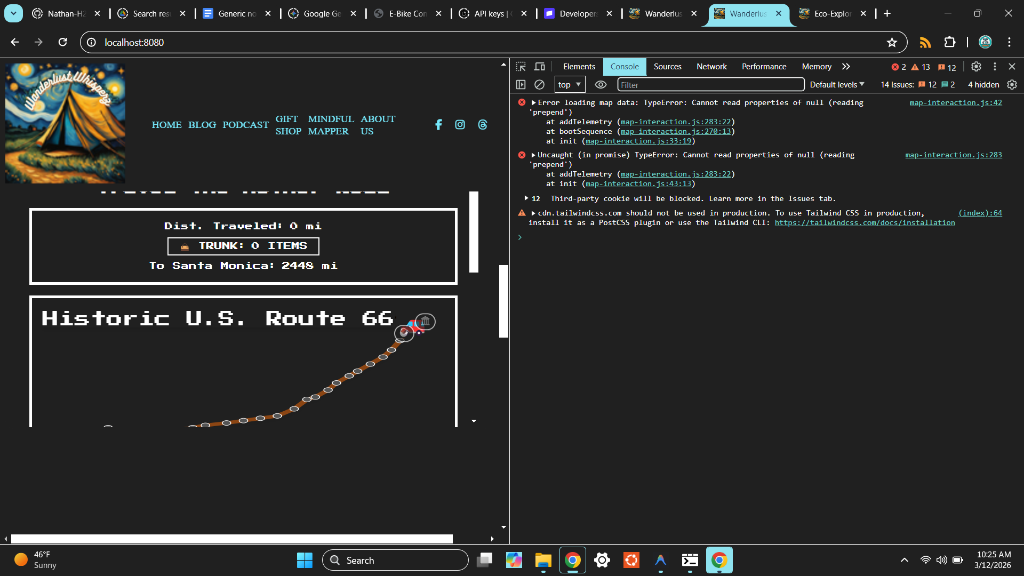Screen dimensions: 1024x576
Task: Open the Facebook social icon
Action: pos(438,125)
